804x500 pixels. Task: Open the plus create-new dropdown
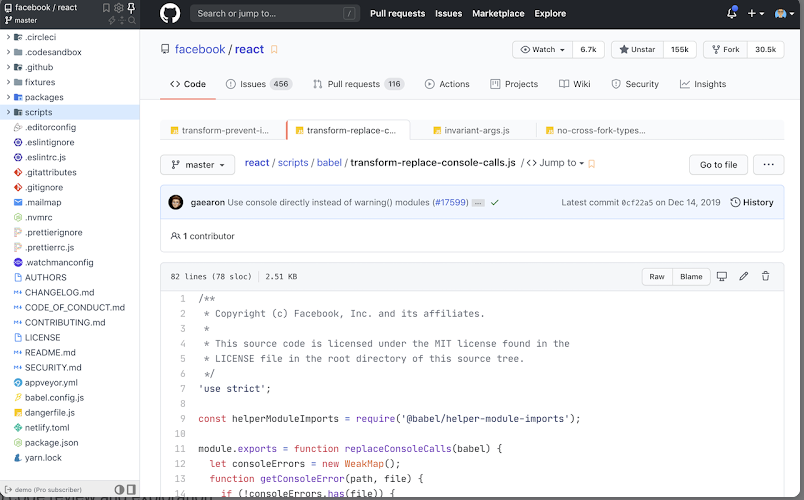755,13
